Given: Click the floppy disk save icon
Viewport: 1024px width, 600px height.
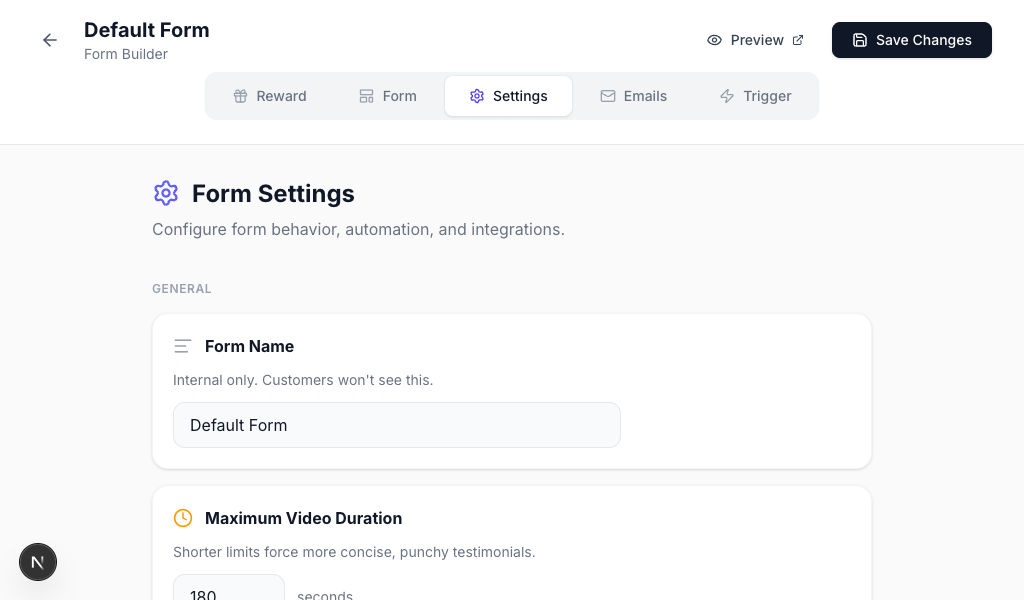Looking at the screenshot, I should click(860, 40).
